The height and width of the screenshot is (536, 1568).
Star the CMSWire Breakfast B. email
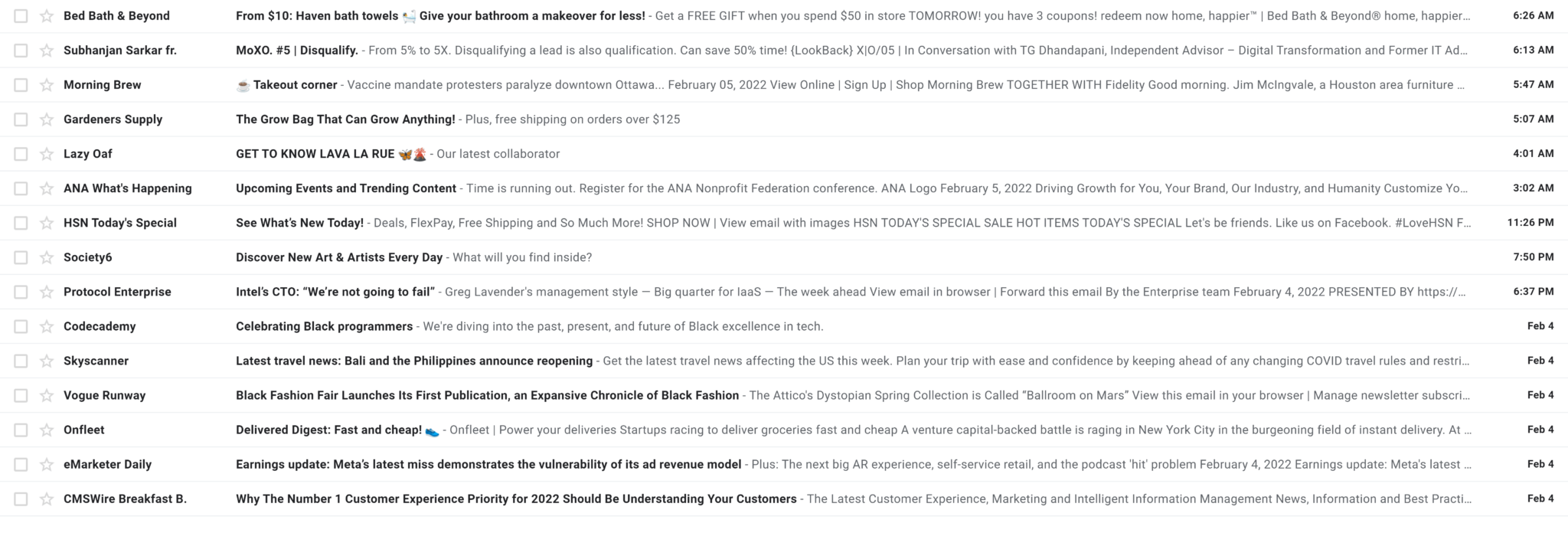point(47,498)
